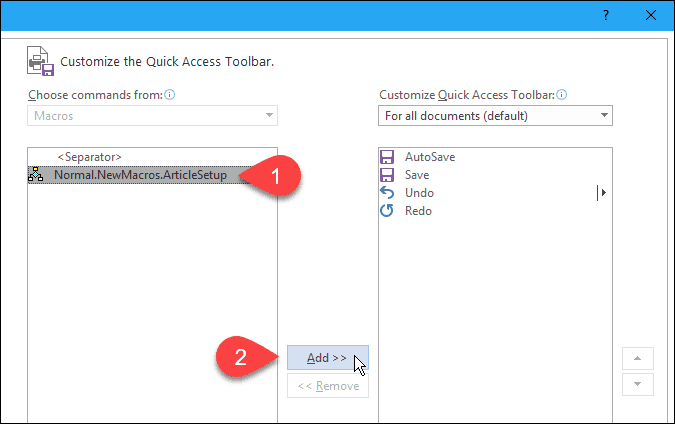Expand the Undo split-button arrow

[603, 193]
